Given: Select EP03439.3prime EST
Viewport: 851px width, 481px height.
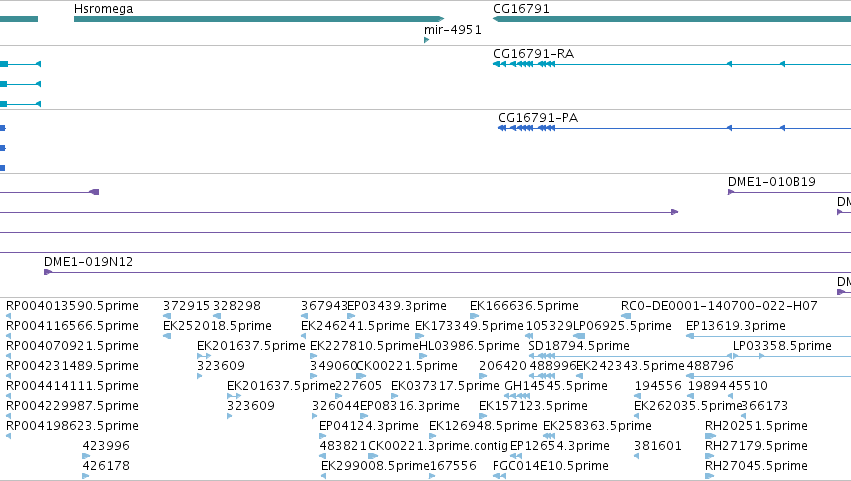Looking at the screenshot, I should click(x=397, y=306).
